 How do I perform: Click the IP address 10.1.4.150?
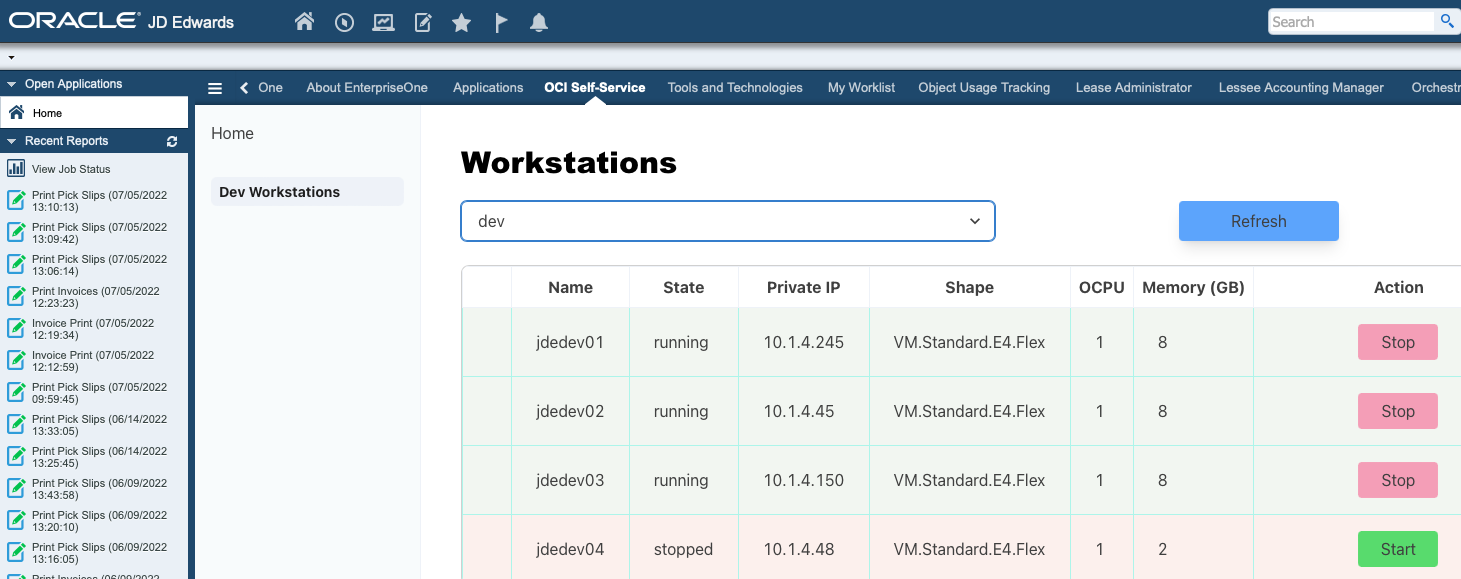pos(804,480)
